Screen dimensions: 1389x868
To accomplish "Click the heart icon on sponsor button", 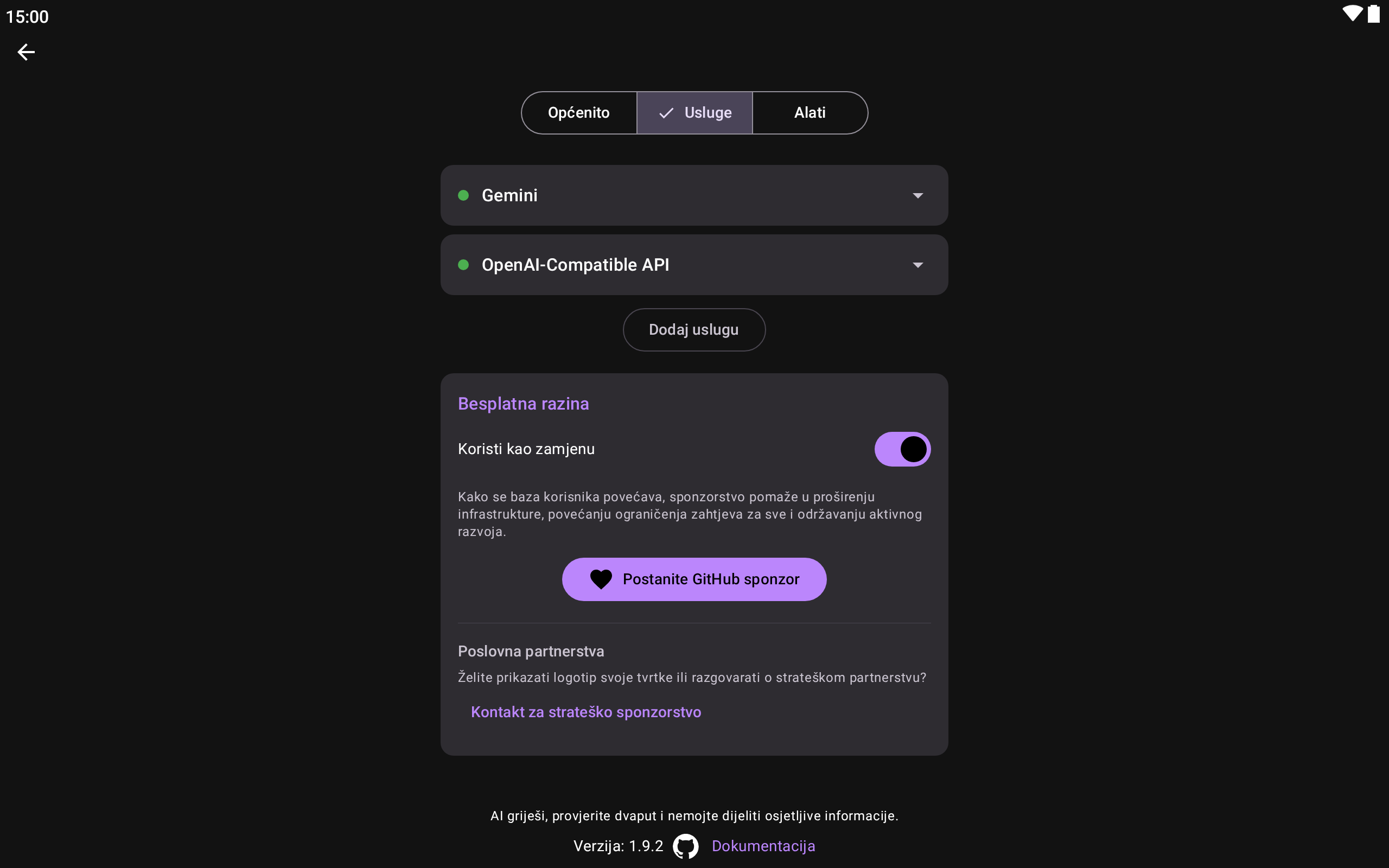I will coord(601,579).
